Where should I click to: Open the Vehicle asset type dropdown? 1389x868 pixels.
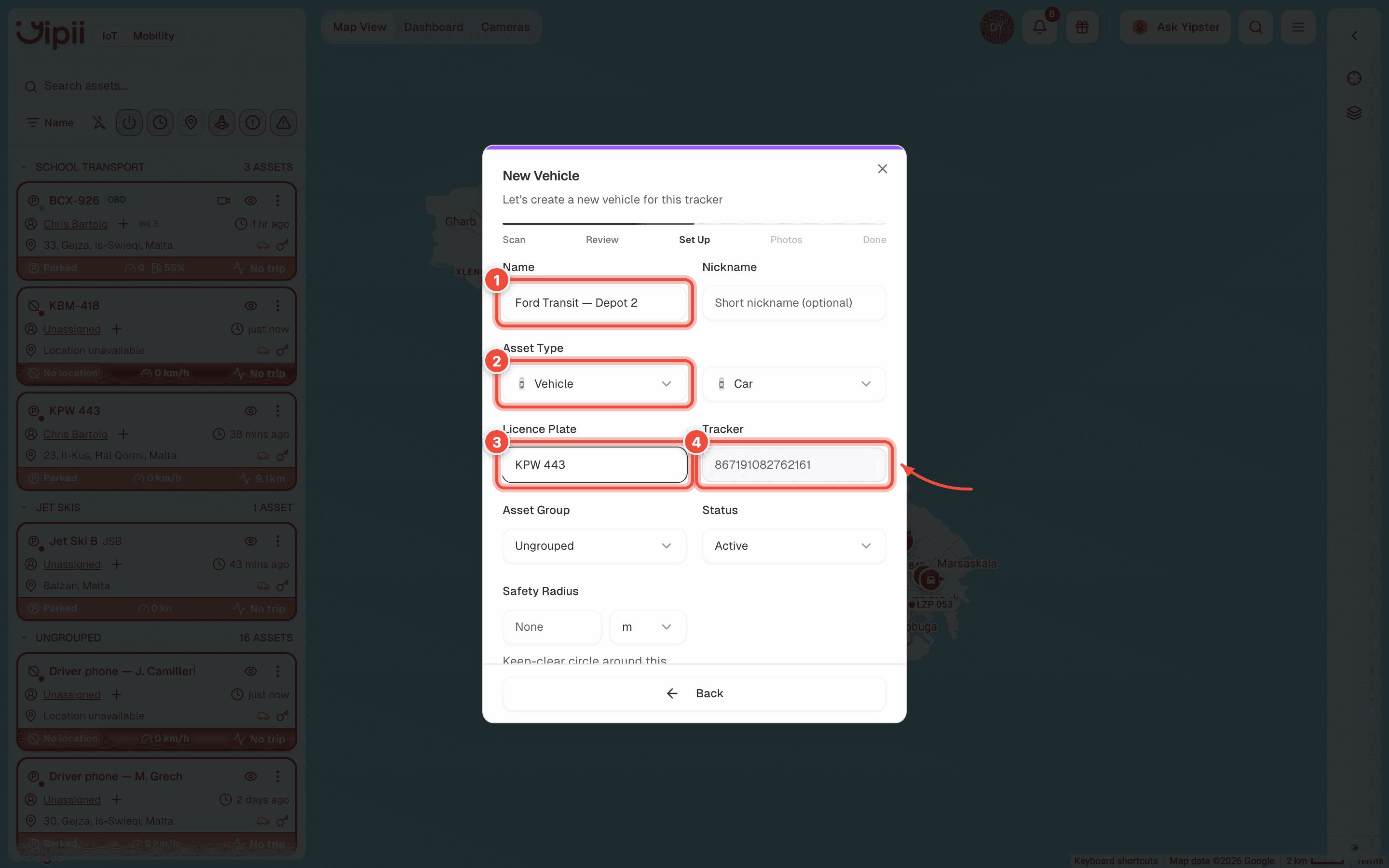pos(594,383)
